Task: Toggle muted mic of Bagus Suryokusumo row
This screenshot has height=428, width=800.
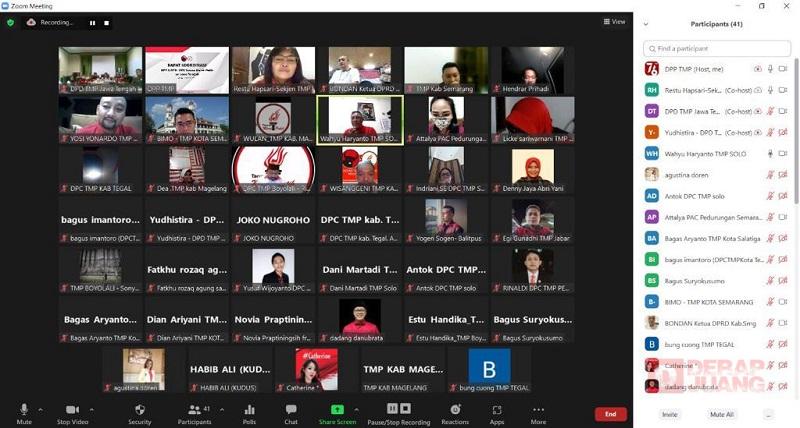Action: [770, 281]
